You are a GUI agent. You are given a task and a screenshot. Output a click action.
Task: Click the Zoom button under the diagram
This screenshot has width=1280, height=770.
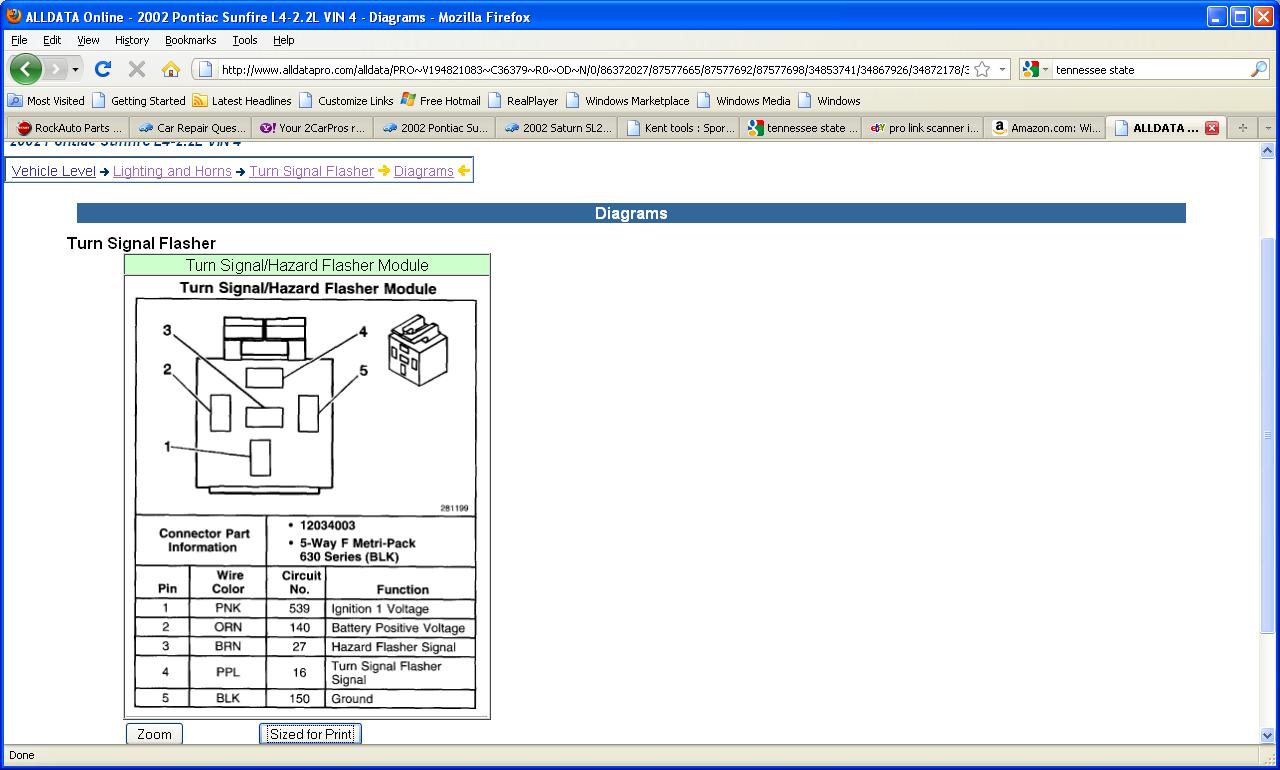point(154,734)
